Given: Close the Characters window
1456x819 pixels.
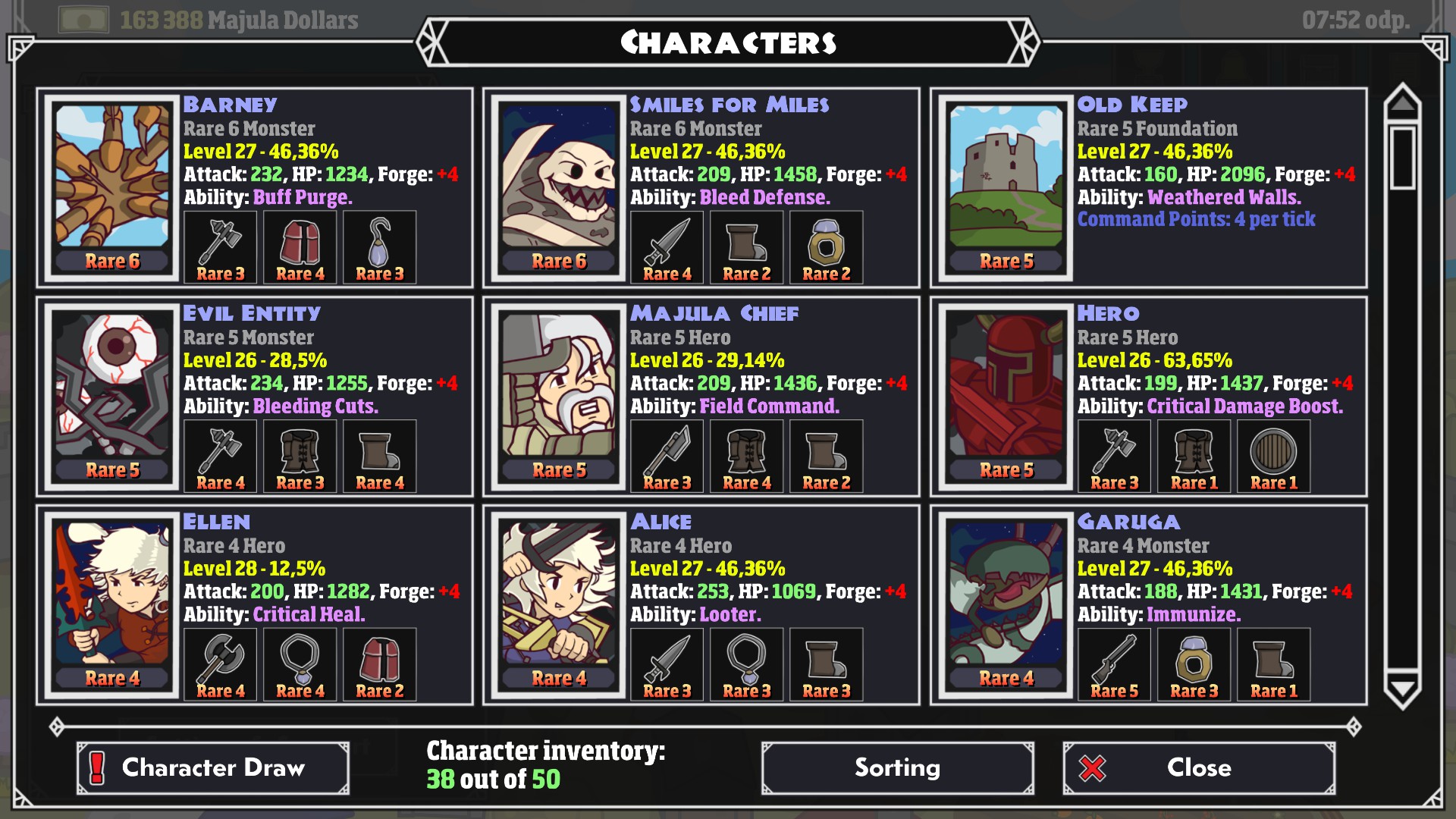Looking at the screenshot, I should tap(1199, 768).
